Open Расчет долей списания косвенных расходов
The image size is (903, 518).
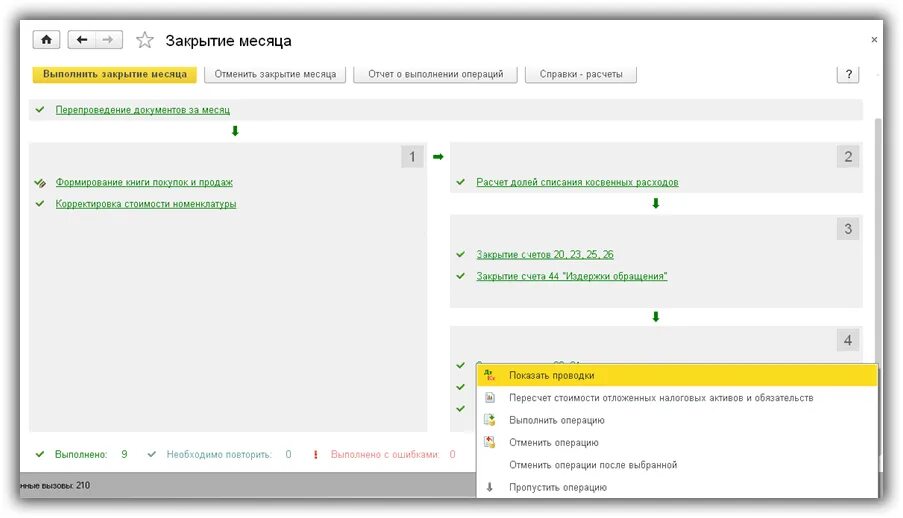577,182
